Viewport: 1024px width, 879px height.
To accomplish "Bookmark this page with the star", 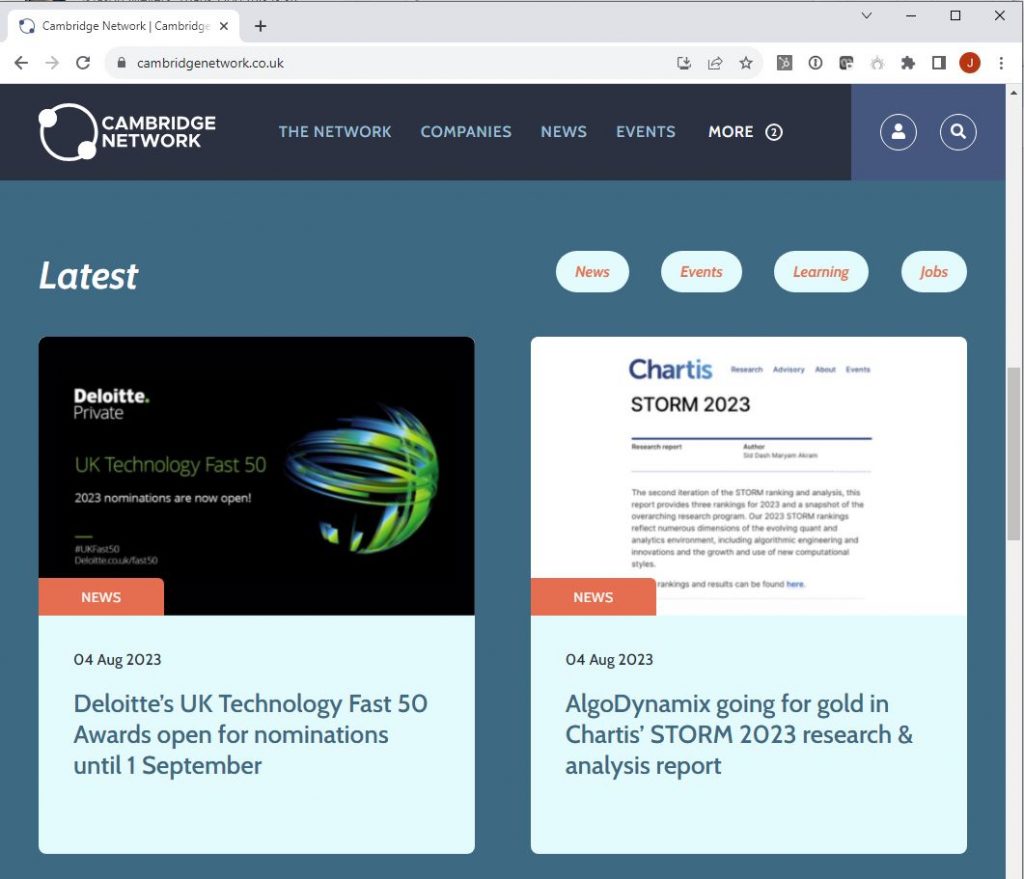I will coord(746,63).
